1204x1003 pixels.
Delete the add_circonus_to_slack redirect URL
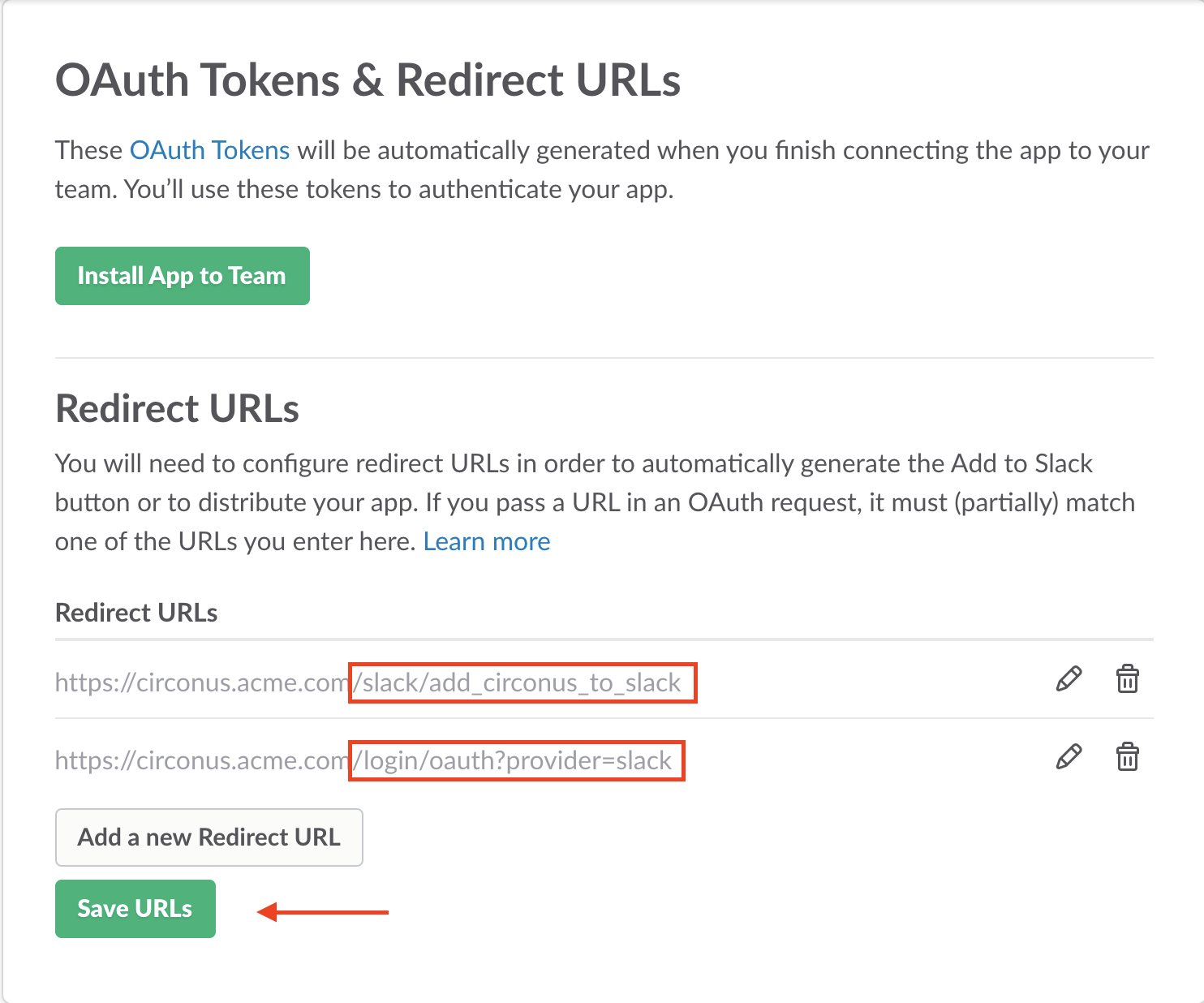(x=1127, y=678)
